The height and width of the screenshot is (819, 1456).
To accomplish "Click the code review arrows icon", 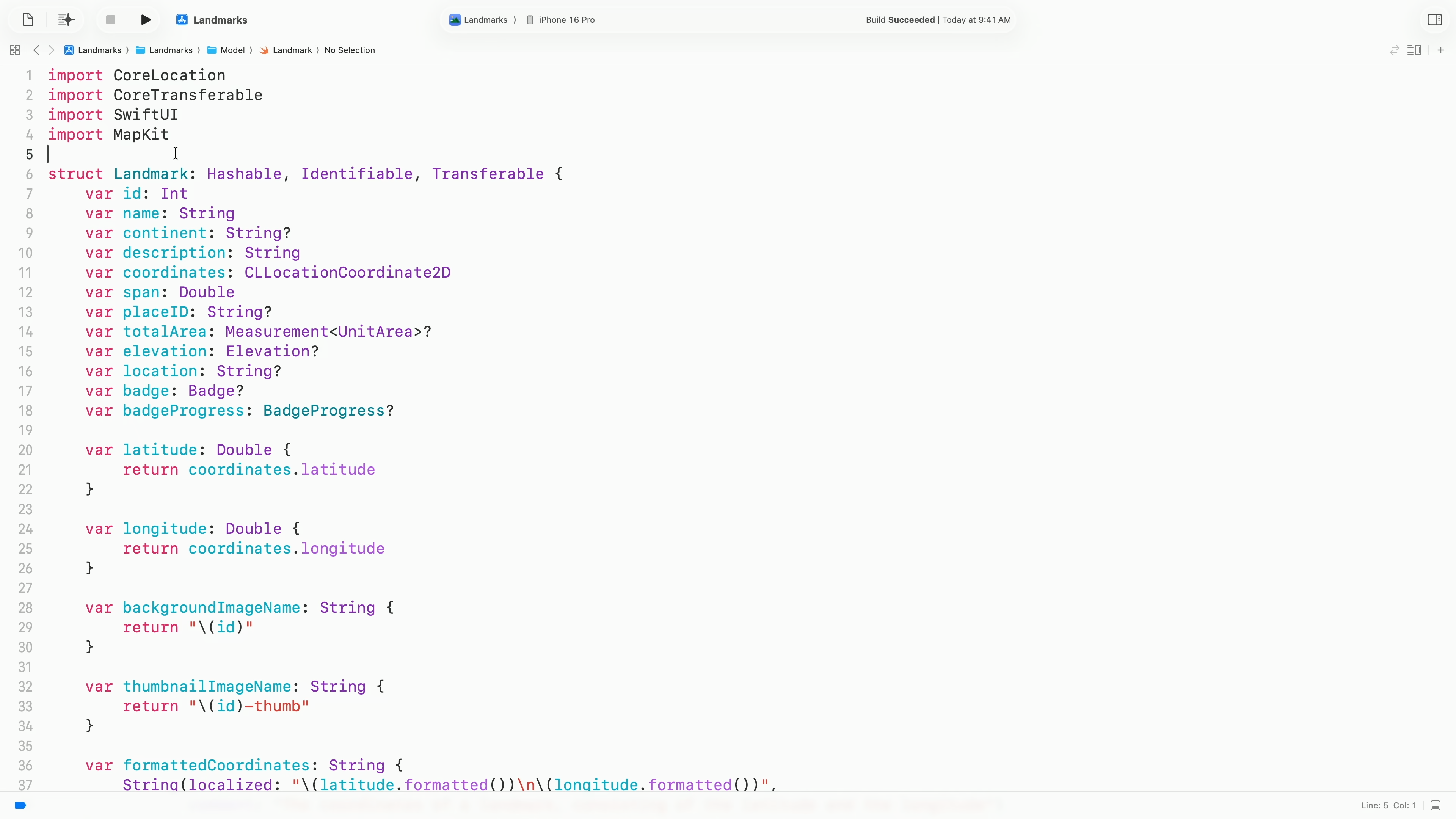I will click(x=1395, y=50).
